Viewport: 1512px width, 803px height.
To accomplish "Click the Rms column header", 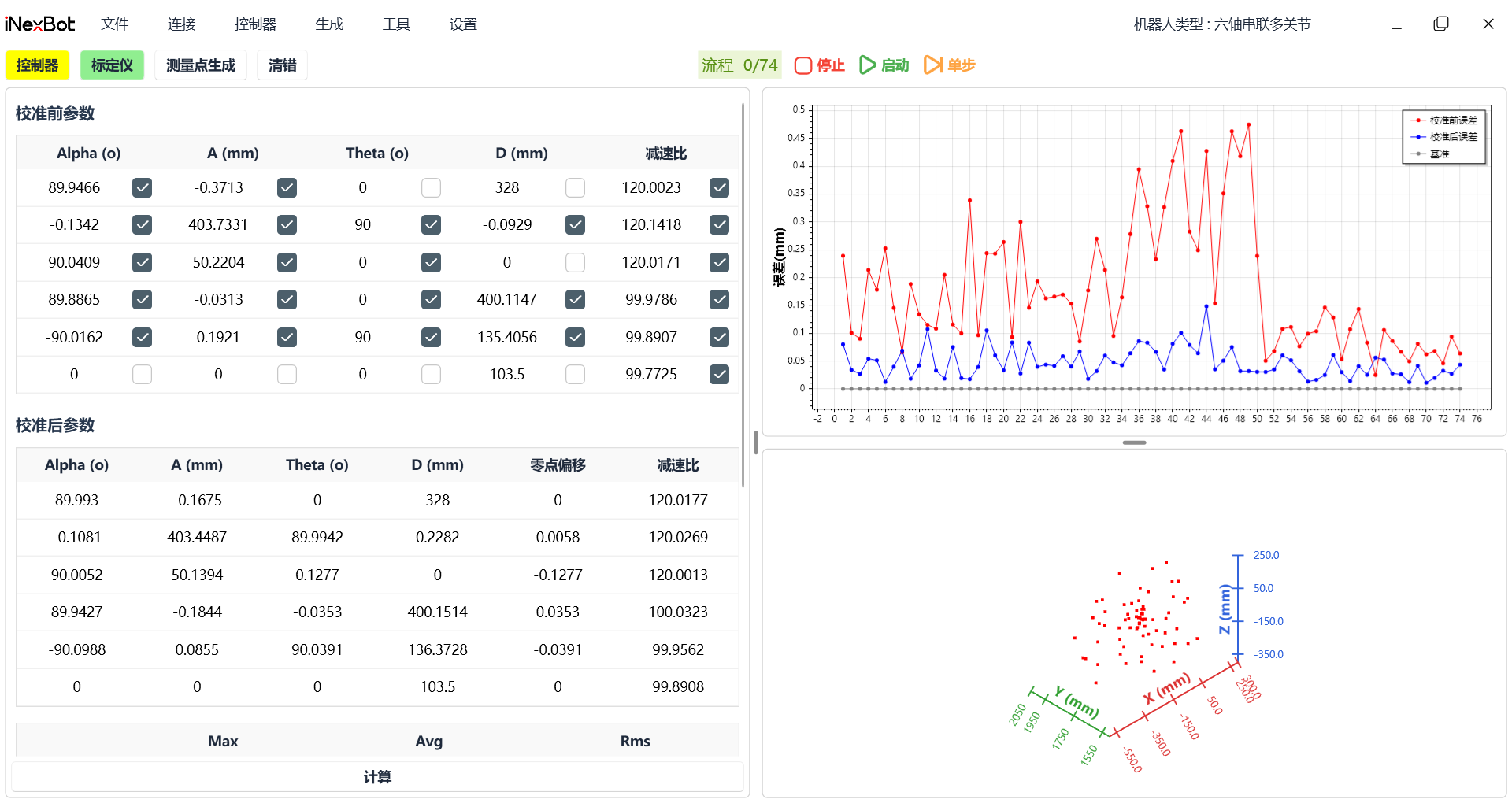I will tap(635, 742).
